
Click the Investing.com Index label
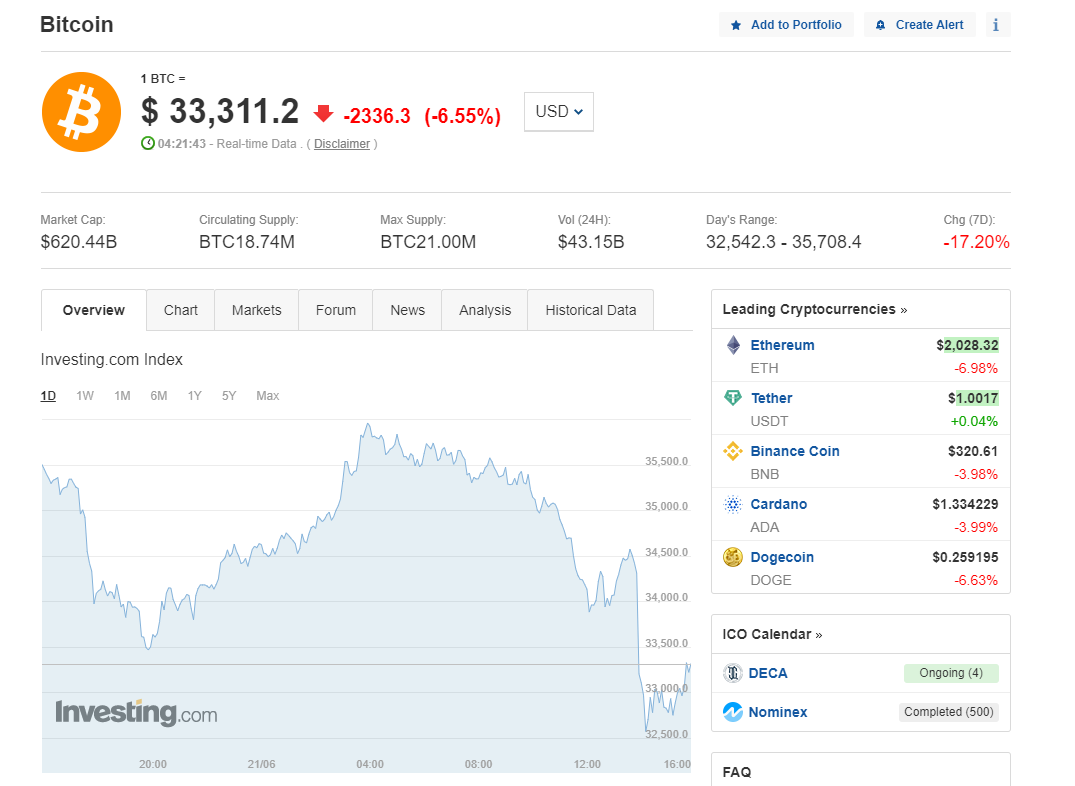pos(112,359)
